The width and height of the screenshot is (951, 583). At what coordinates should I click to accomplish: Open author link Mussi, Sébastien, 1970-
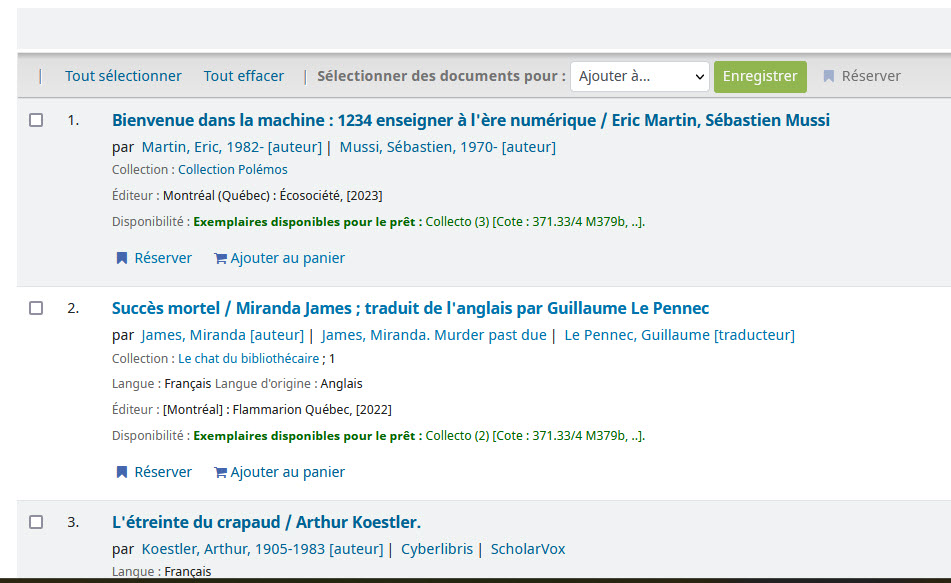(x=448, y=147)
